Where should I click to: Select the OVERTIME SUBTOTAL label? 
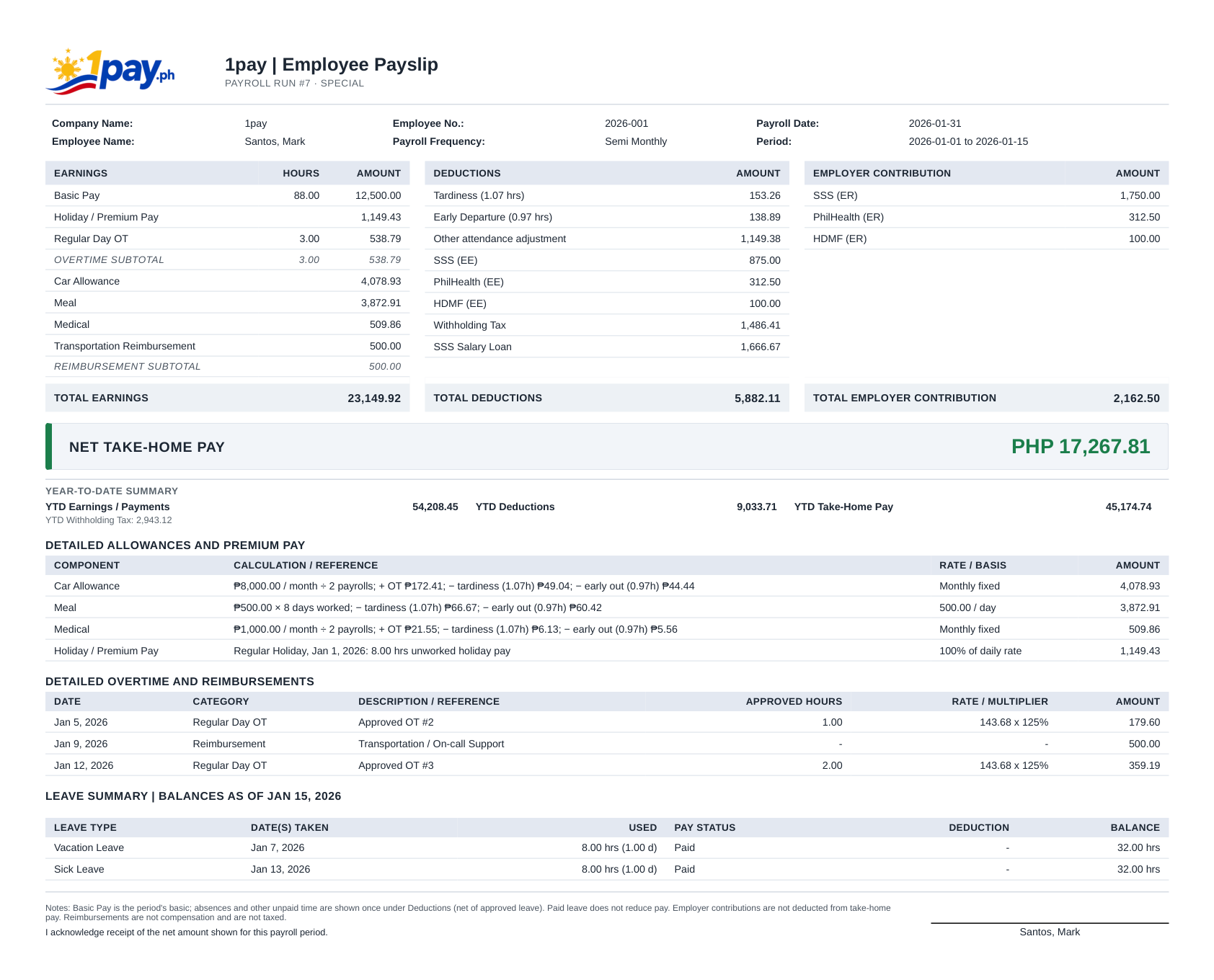[109, 259]
